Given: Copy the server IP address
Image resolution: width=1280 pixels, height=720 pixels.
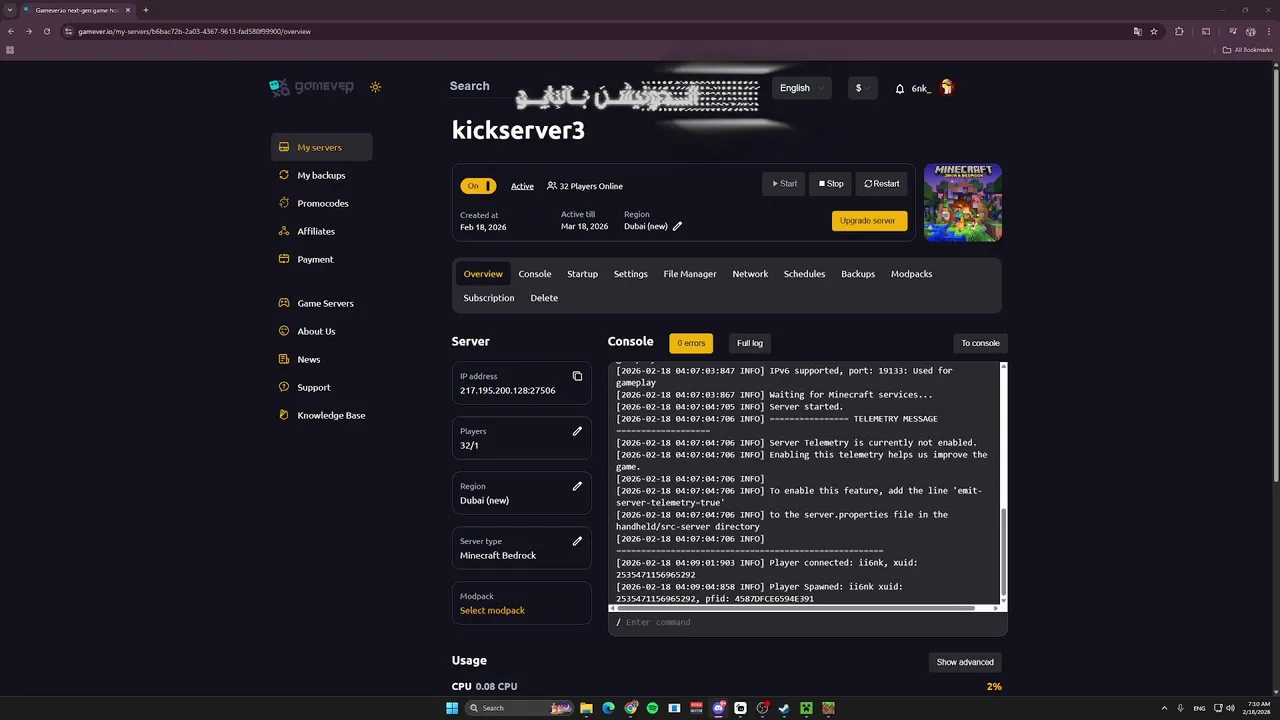Looking at the screenshot, I should point(577,376).
